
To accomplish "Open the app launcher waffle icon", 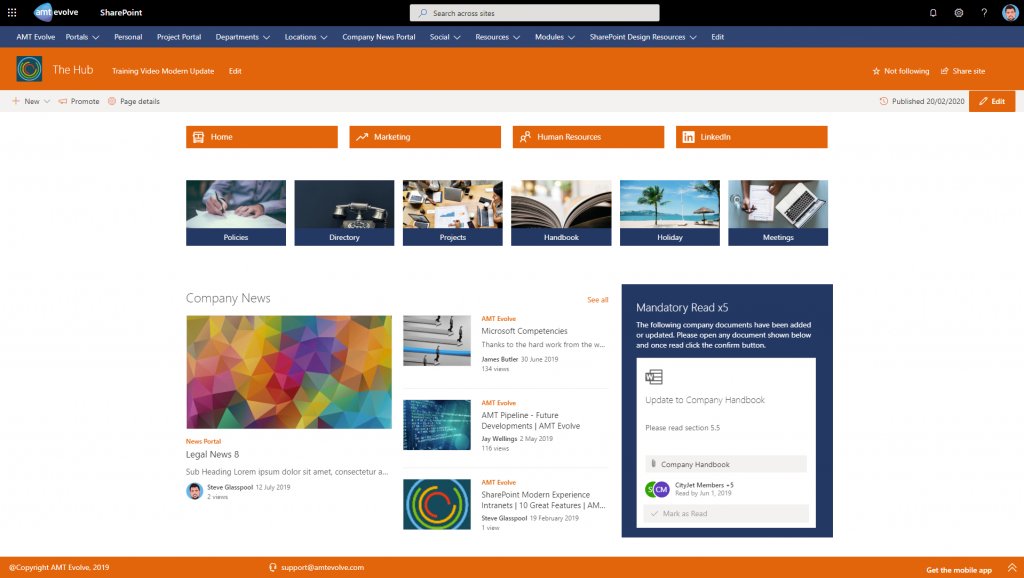I will (12, 12).
